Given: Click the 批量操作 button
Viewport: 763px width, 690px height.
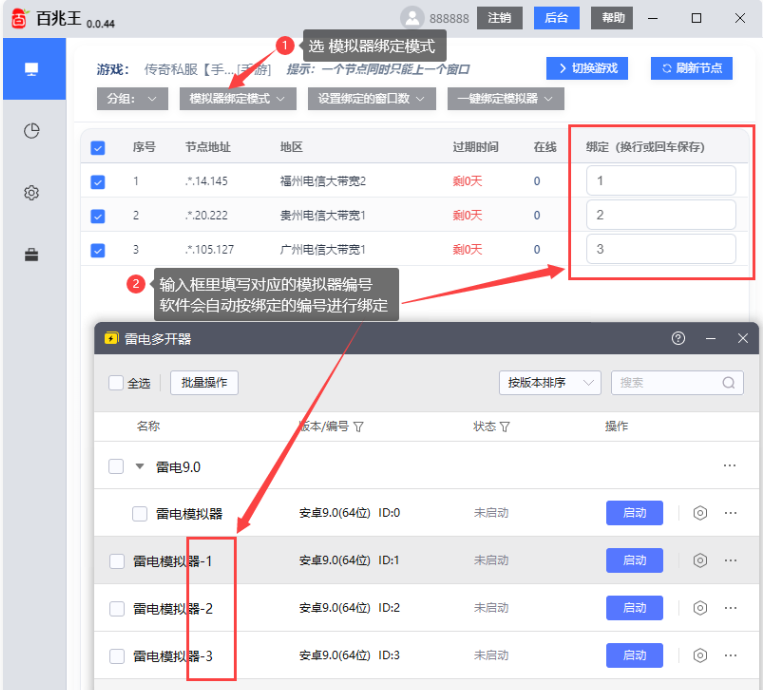Looking at the screenshot, I should [x=204, y=383].
